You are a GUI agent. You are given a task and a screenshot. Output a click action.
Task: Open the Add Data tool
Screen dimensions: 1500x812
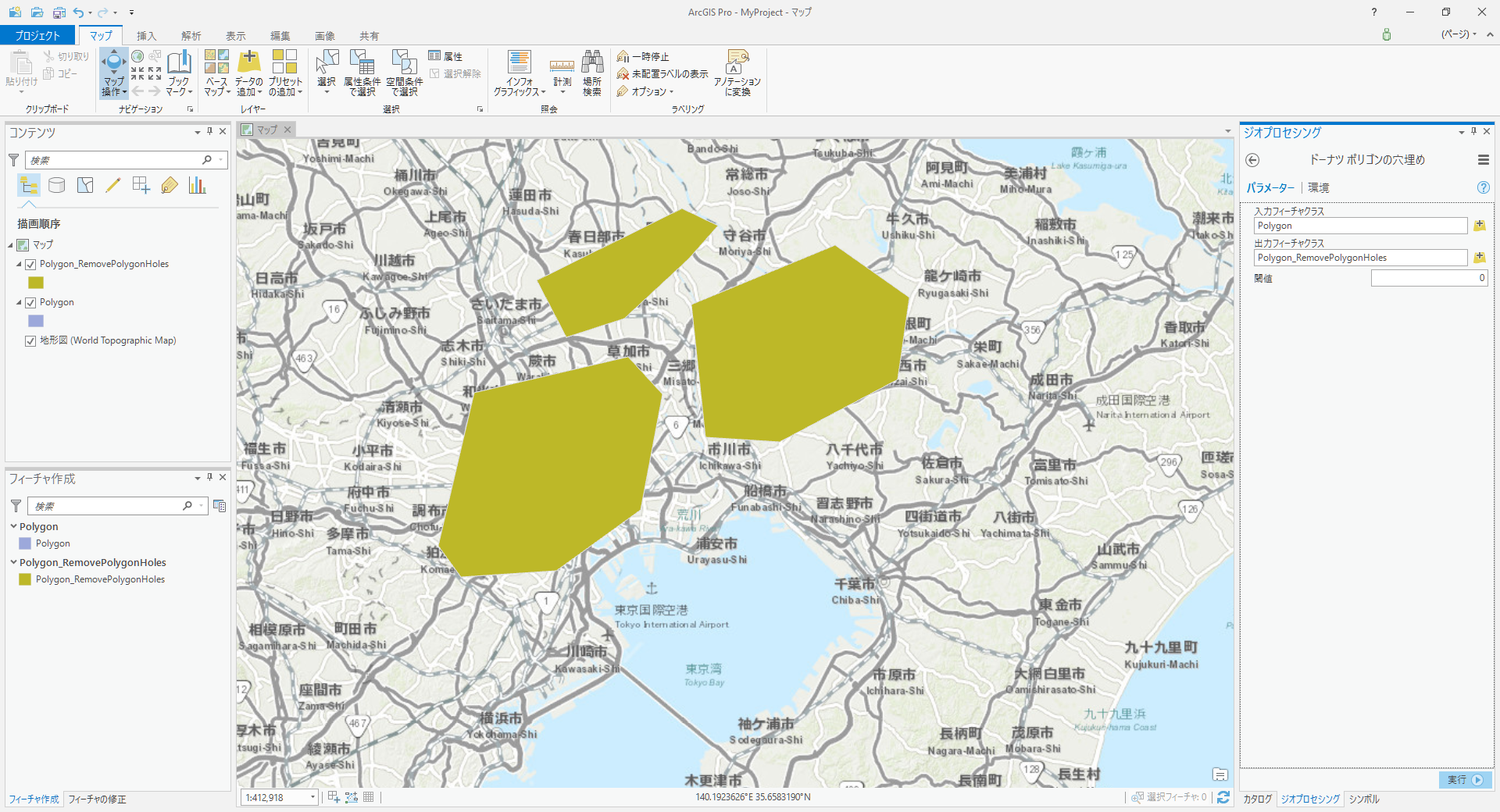249,62
